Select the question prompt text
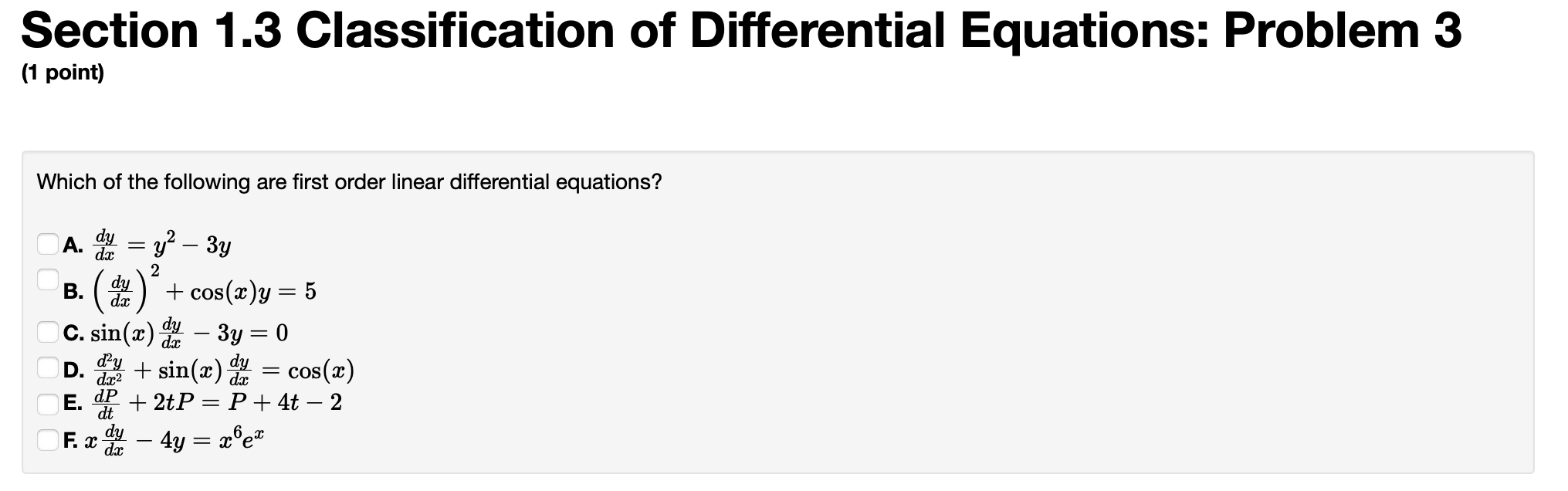The height and width of the screenshot is (491, 1568). [x=349, y=183]
